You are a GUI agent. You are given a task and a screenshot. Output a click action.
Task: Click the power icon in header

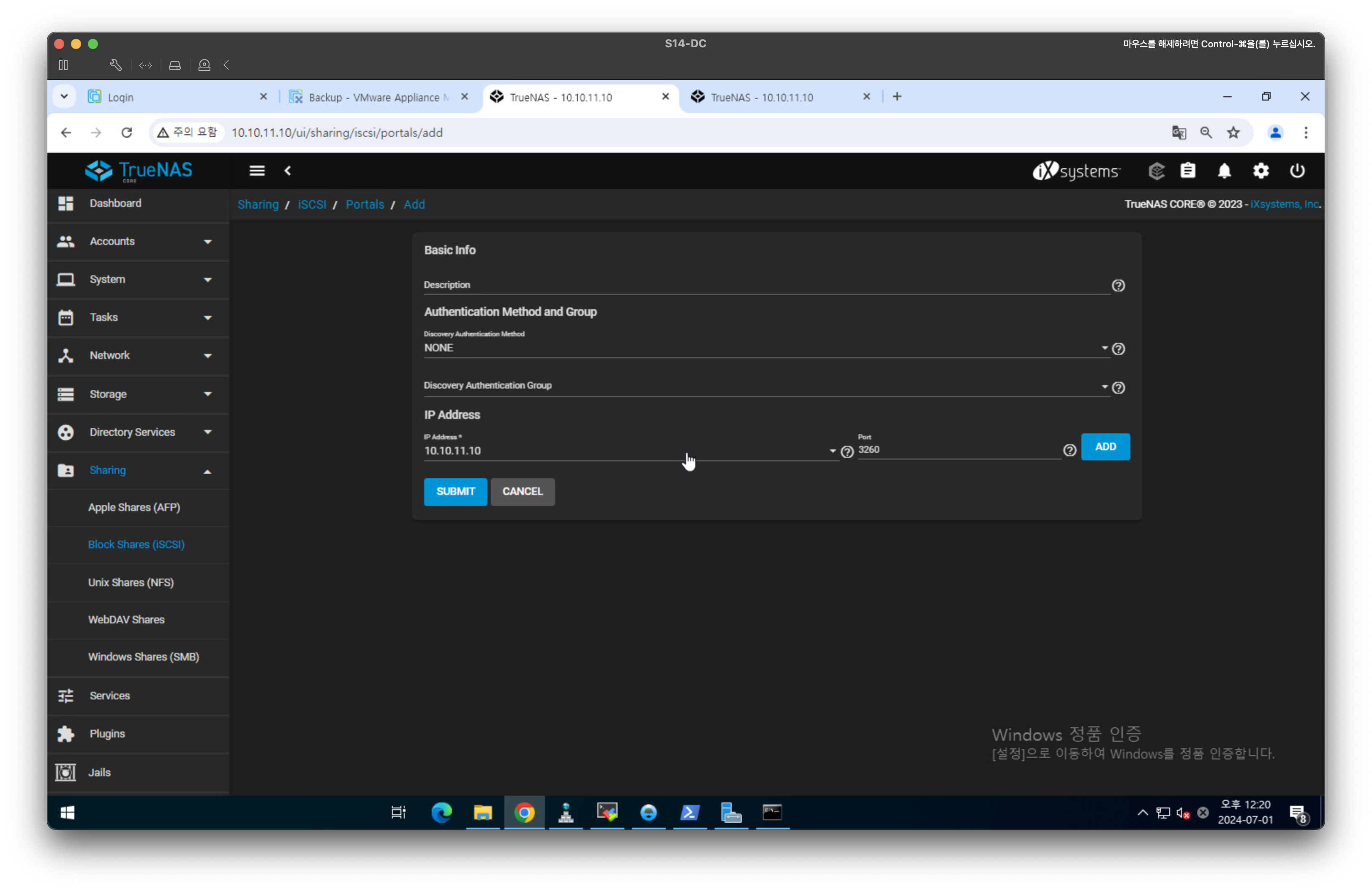tap(1297, 171)
